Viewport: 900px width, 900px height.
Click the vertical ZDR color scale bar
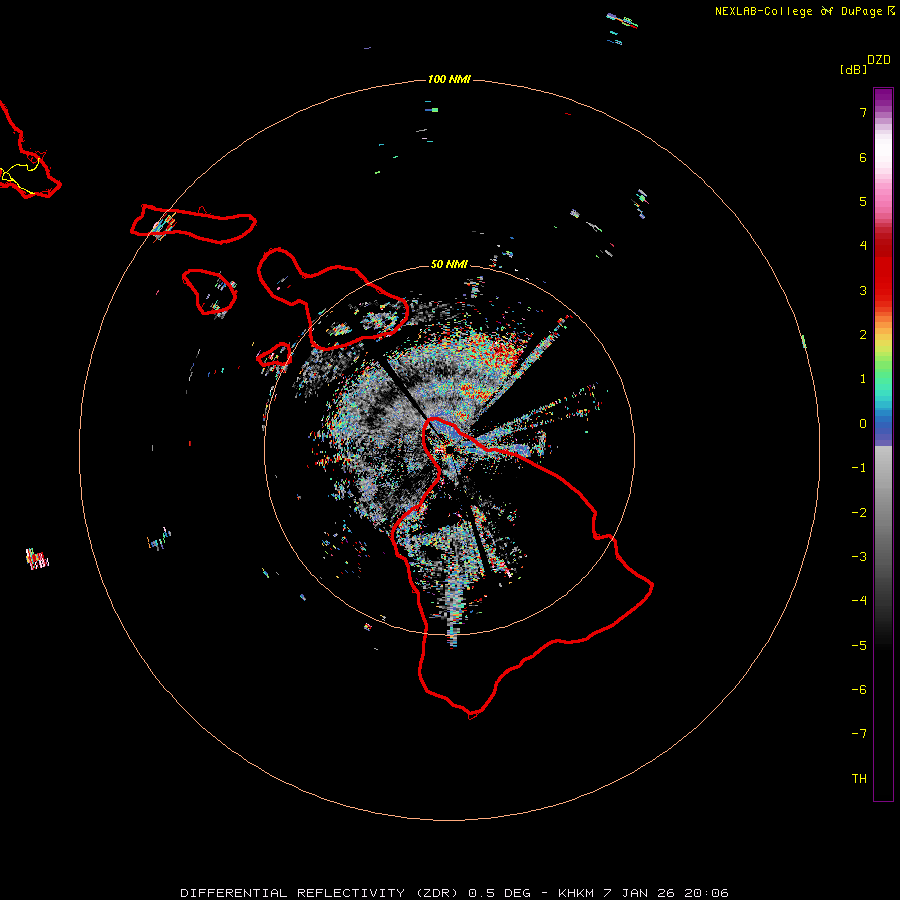883,444
